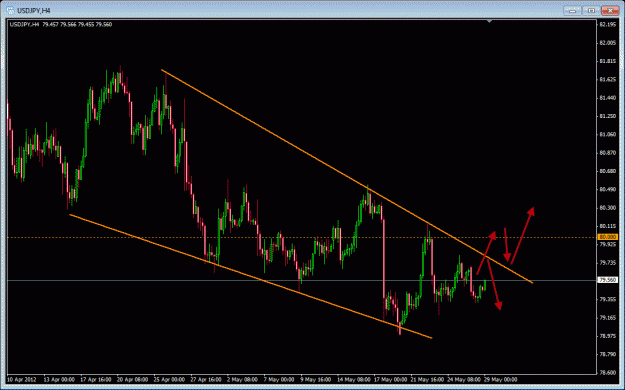This screenshot has width=625, height=390.
Task: Click the 79.165 price scale value
Action: (x=608, y=317)
